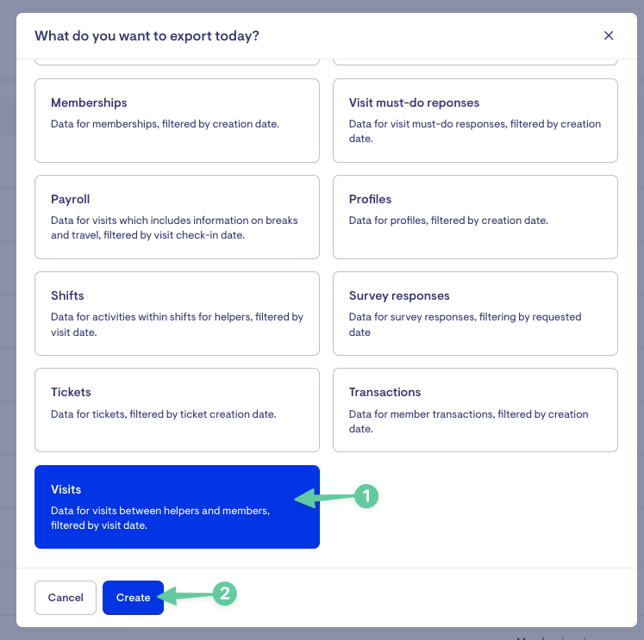
Task: Click the Payroll card's breaks and travel description
Action: pos(174,228)
